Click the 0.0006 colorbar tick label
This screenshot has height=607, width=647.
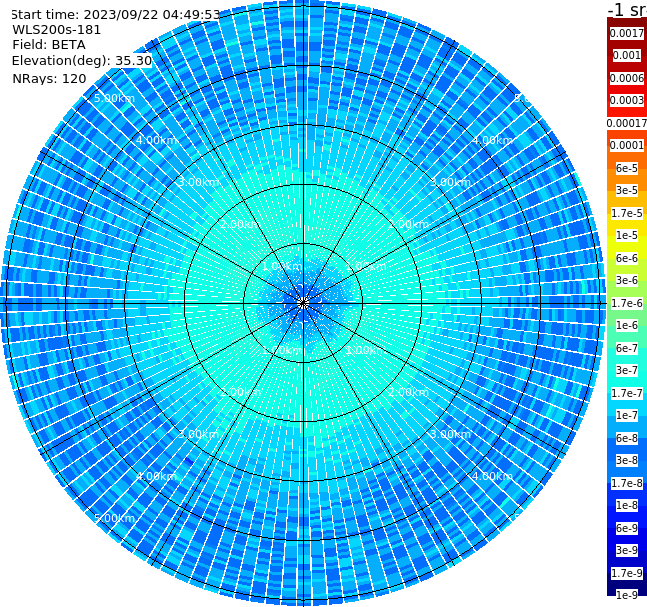627,78
